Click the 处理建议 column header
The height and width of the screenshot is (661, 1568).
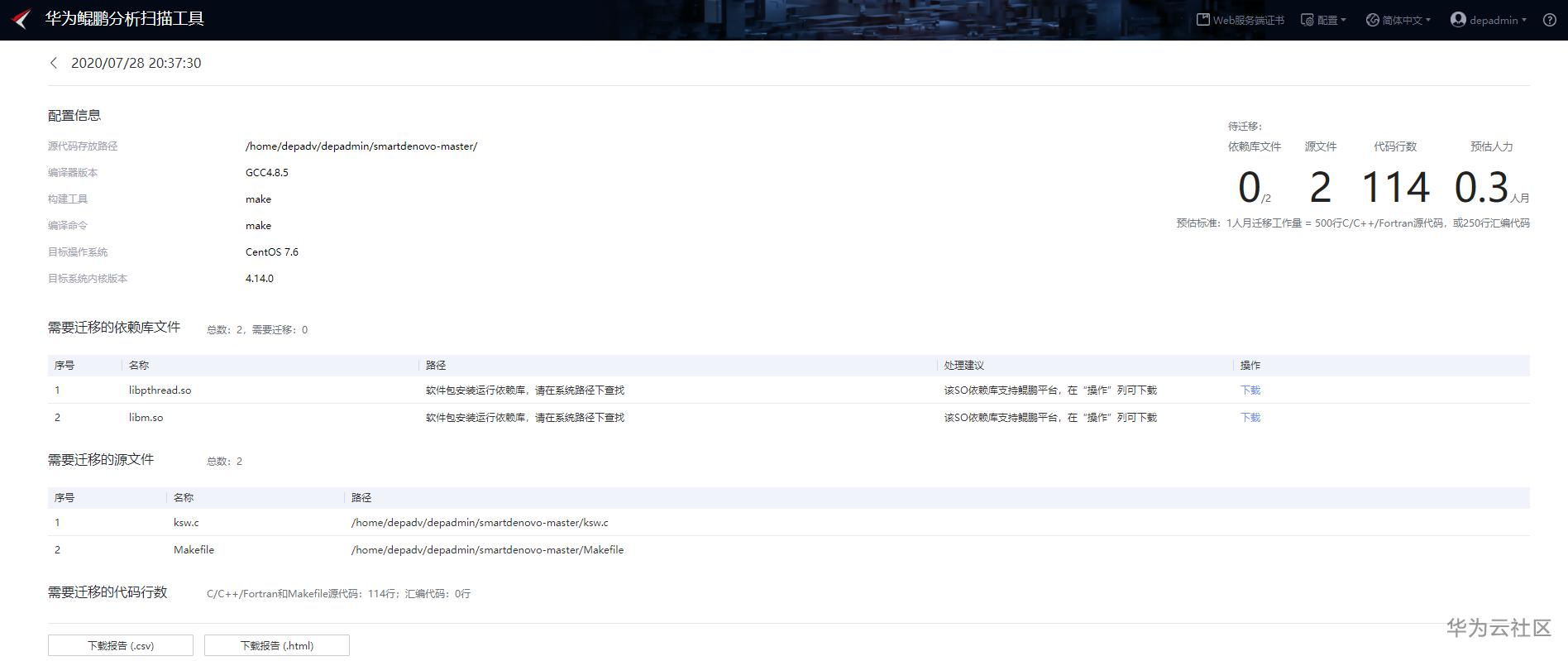(x=964, y=366)
